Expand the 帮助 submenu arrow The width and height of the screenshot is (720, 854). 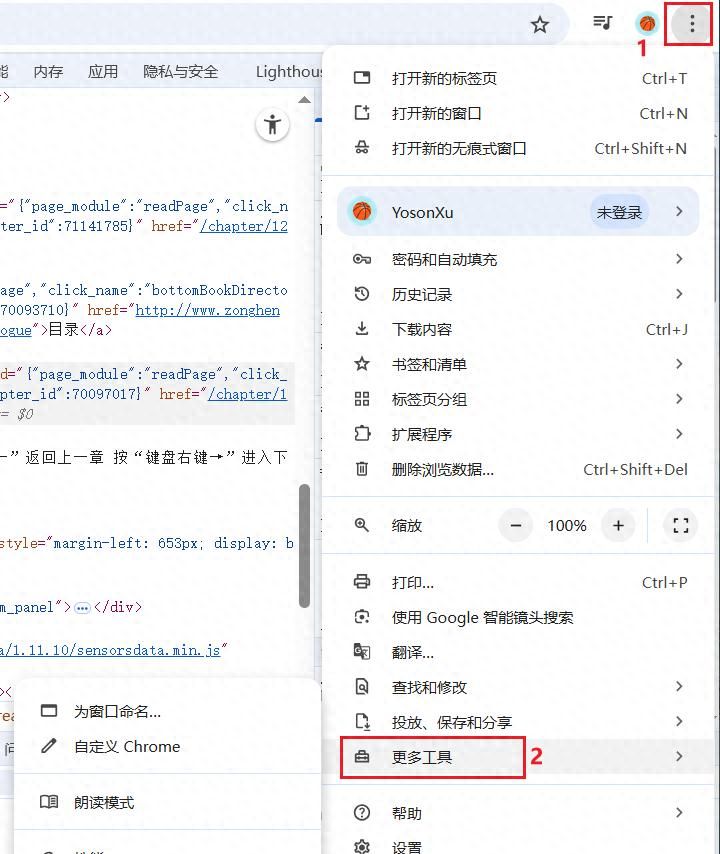click(x=679, y=813)
